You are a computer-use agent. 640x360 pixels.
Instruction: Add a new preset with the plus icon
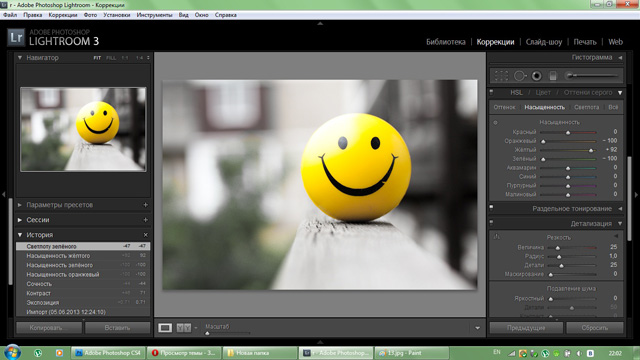(146, 205)
